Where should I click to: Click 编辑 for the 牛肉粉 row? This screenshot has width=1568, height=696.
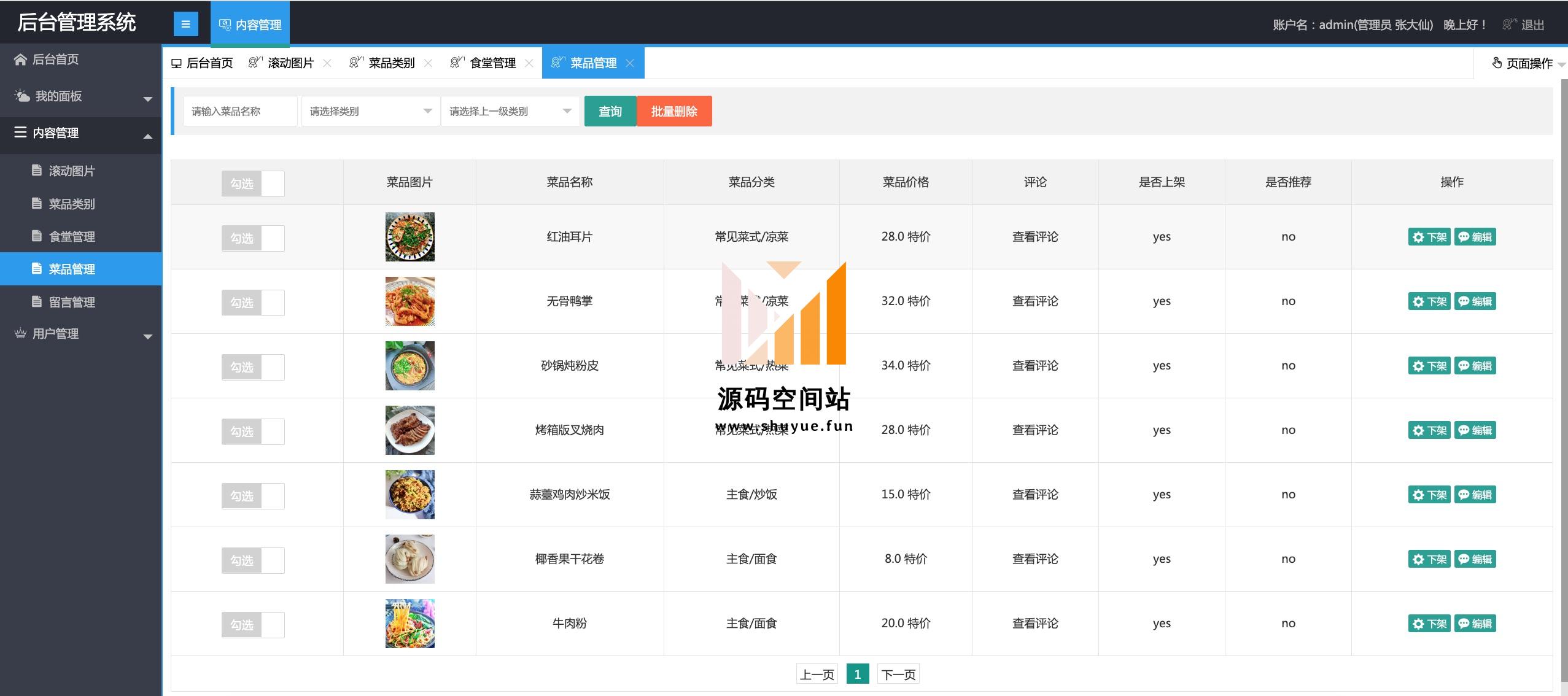(1475, 624)
